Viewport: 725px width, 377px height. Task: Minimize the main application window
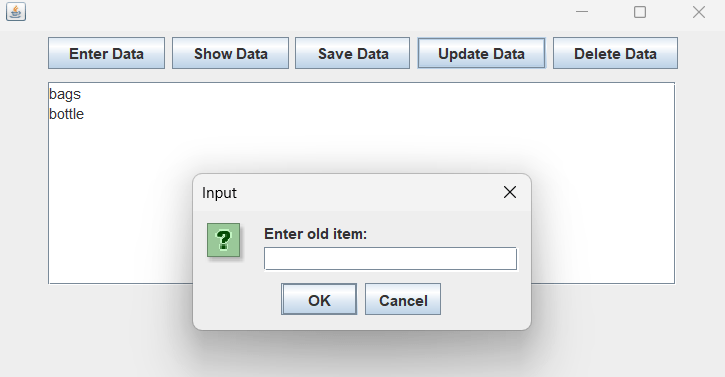[582, 12]
